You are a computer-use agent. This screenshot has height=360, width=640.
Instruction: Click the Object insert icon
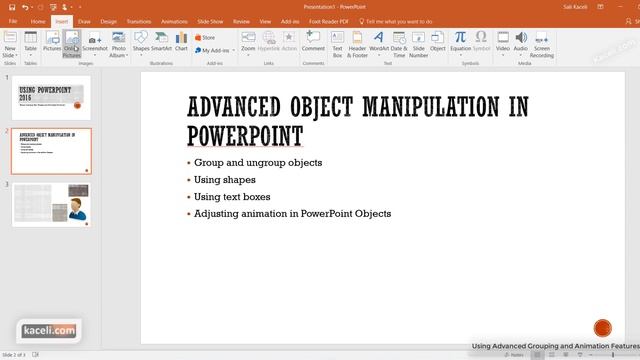click(x=438, y=41)
